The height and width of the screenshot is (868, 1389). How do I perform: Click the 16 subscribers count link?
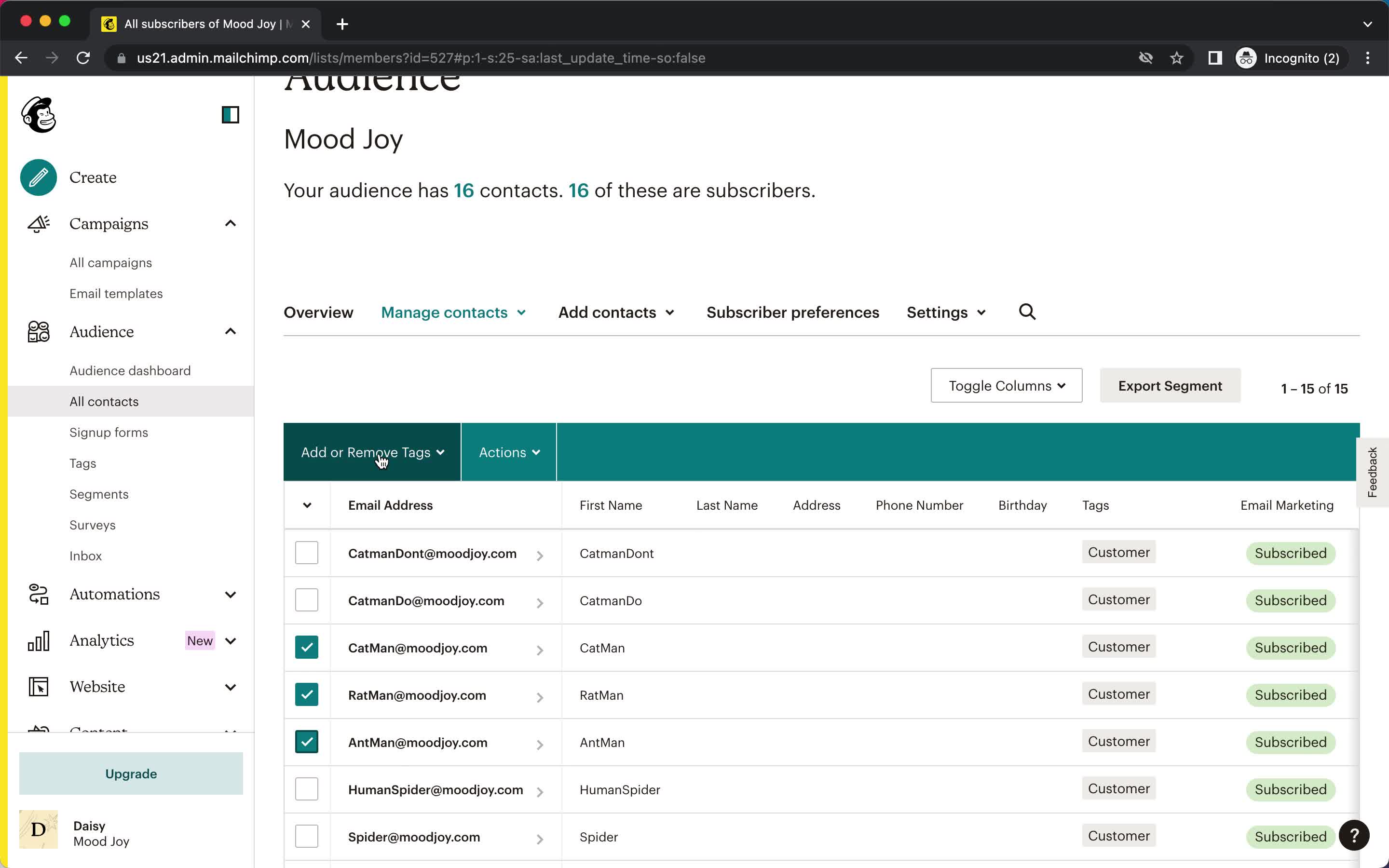point(577,190)
